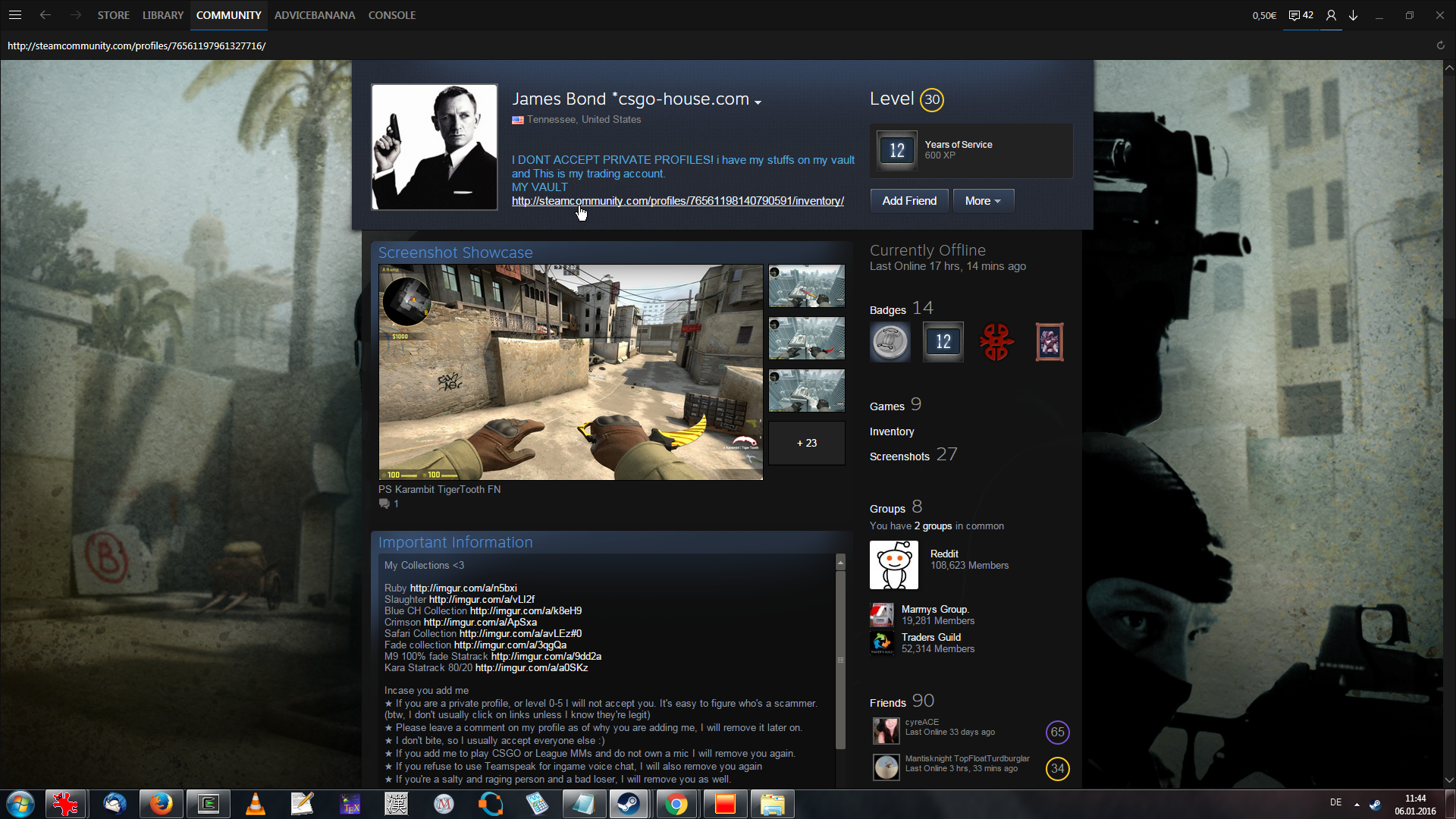Viewport: 1456px width, 819px height.
Task: Open the +23 more screenshots tile
Action: 806,443
